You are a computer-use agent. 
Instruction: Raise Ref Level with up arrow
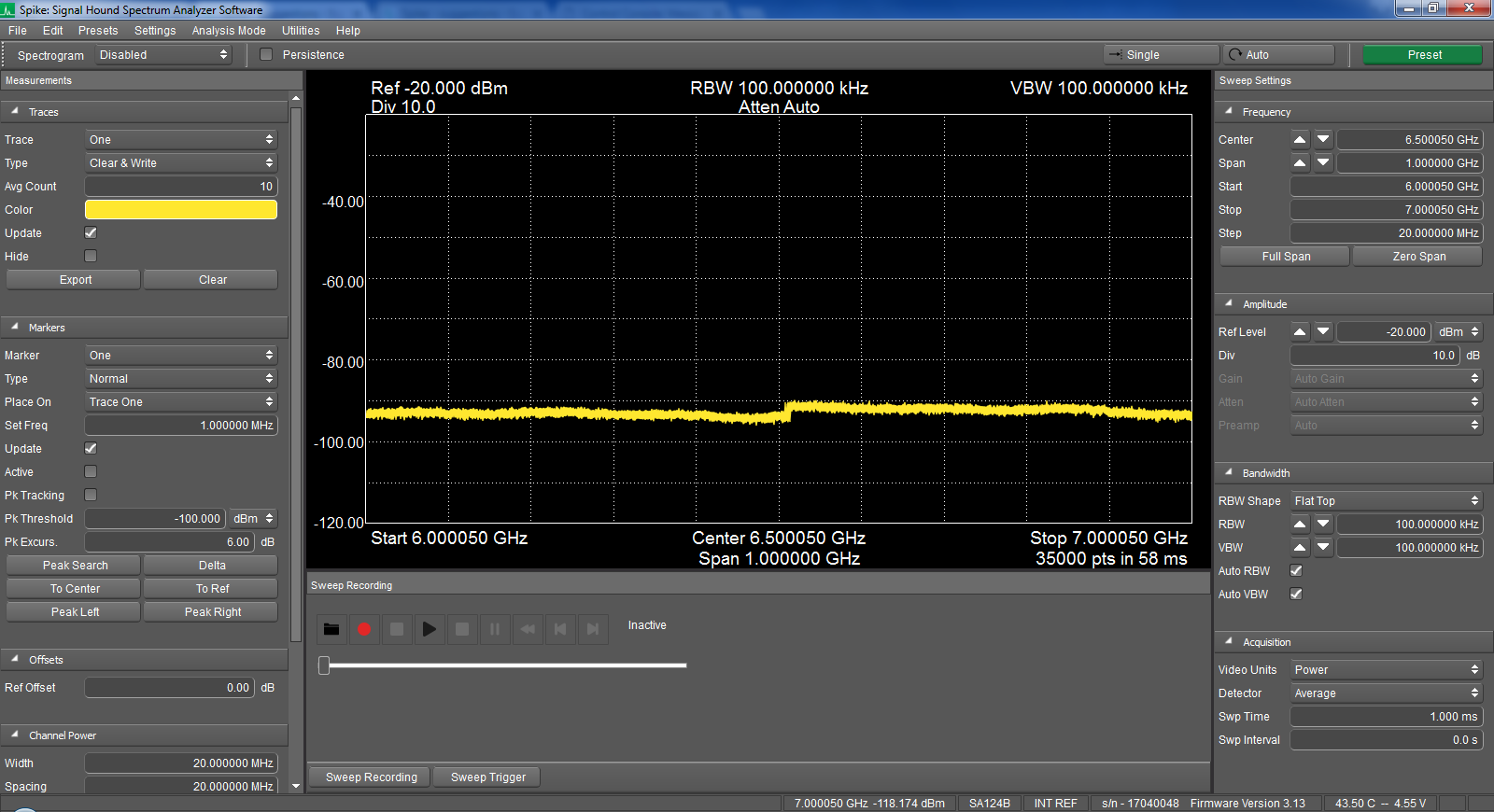[x=1300, y=331]
